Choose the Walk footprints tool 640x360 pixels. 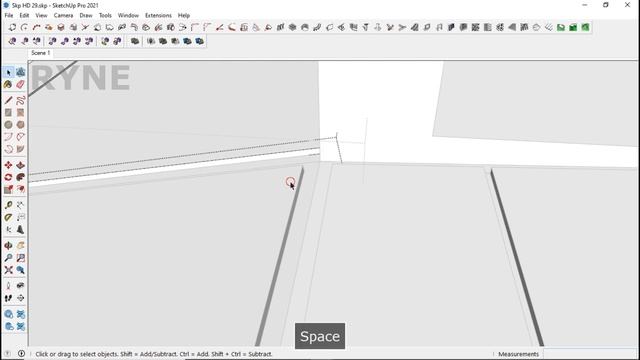9,298
